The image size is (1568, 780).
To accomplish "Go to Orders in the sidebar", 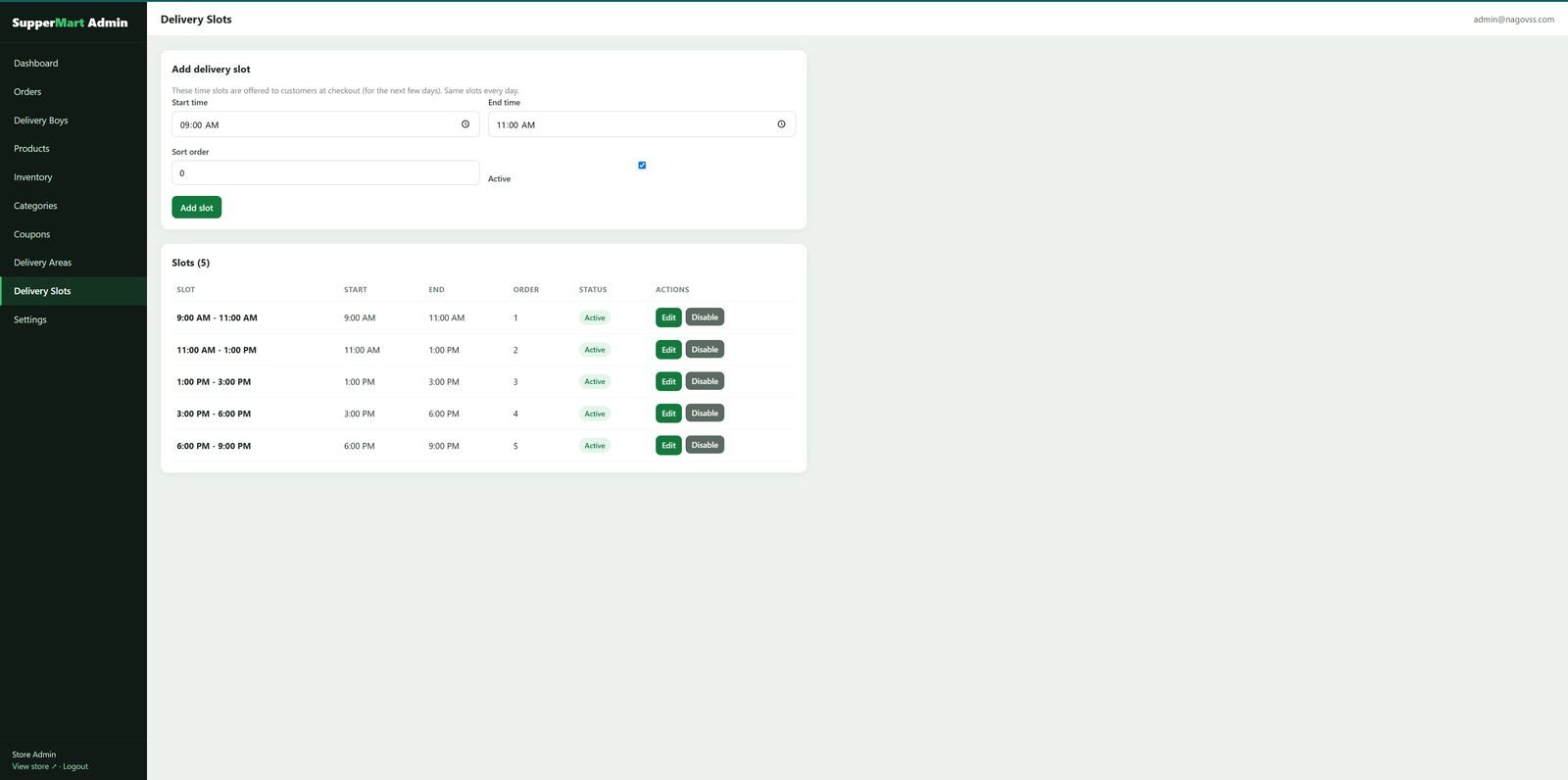I will [73, 92].
